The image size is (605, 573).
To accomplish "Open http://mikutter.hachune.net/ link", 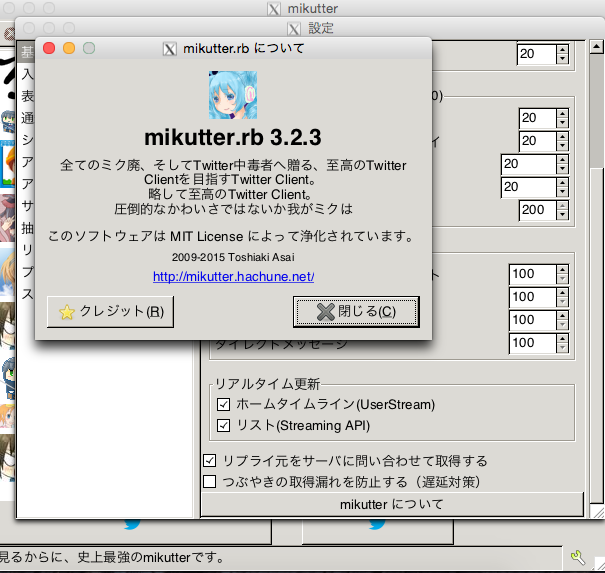I will click(233, 277).
